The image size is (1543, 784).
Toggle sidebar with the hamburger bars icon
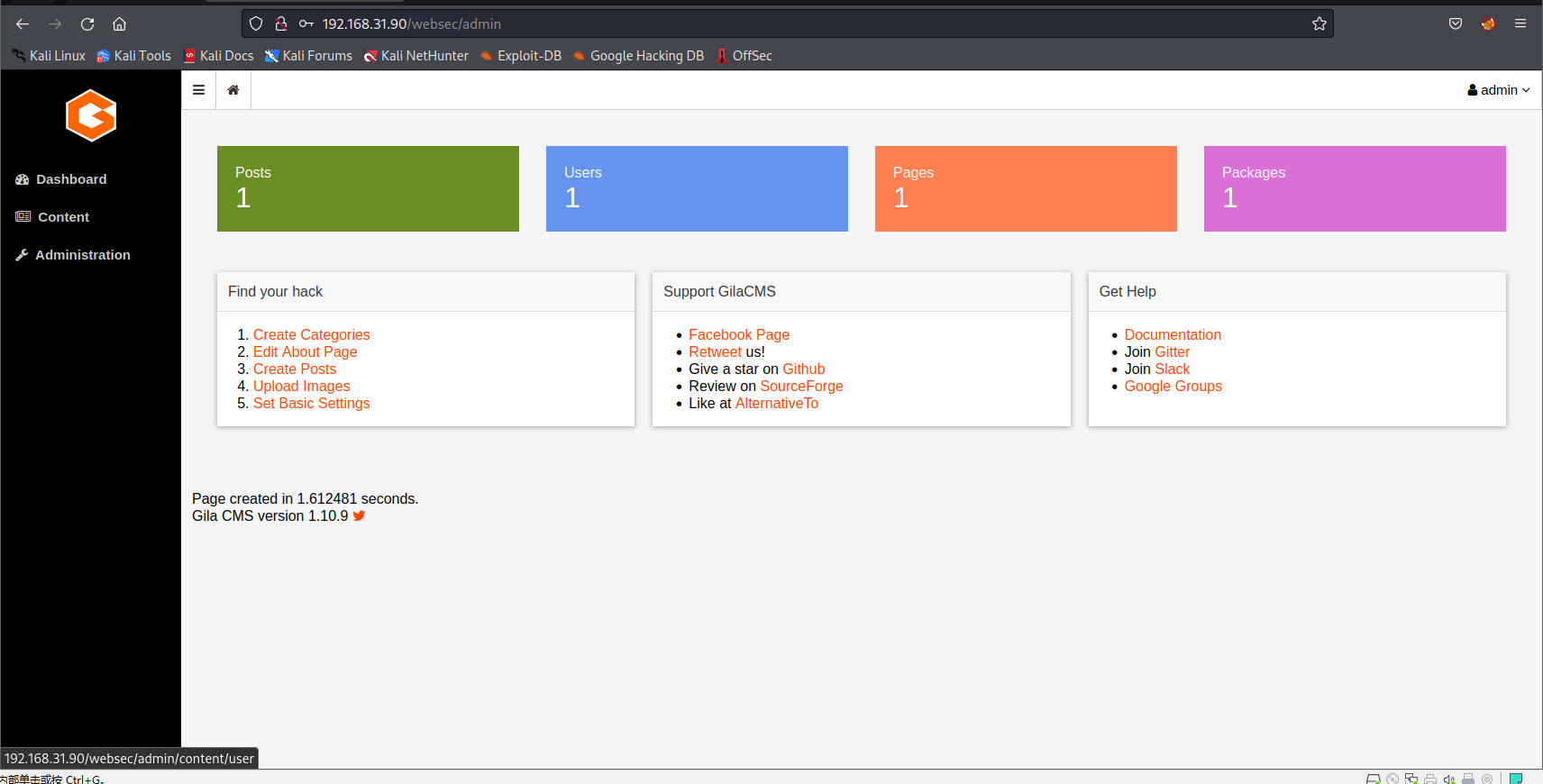tap(198, 90)
